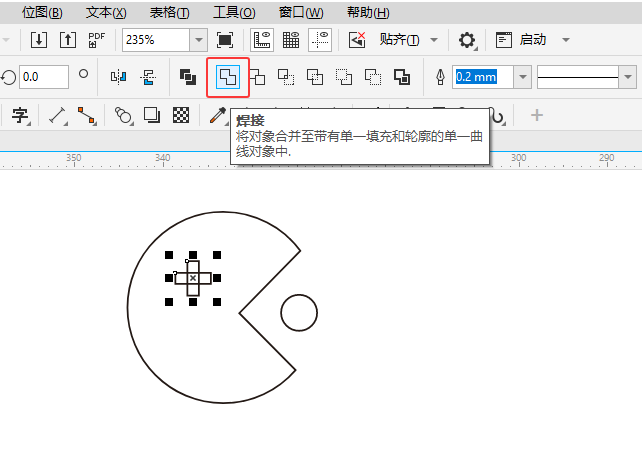This screenshot has width=642, height=473.
Task: Expand the 贴齐(T) snap-to dropdown arrow
Action: 434,40
